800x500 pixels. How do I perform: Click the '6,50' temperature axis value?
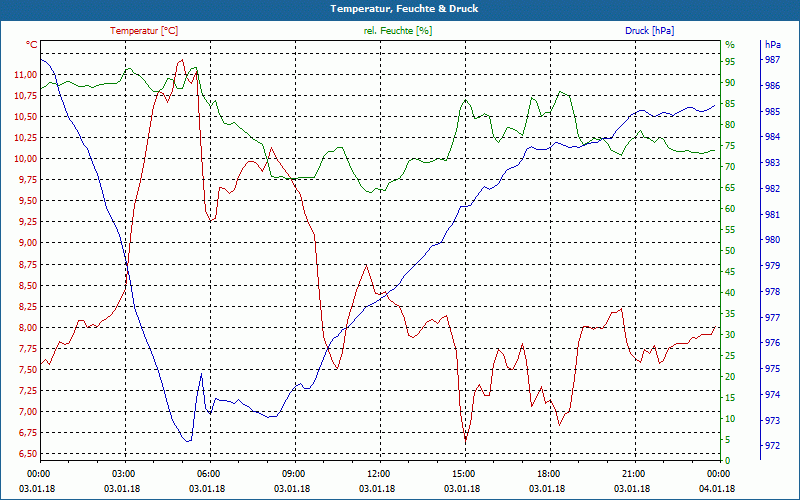point(27,454)
